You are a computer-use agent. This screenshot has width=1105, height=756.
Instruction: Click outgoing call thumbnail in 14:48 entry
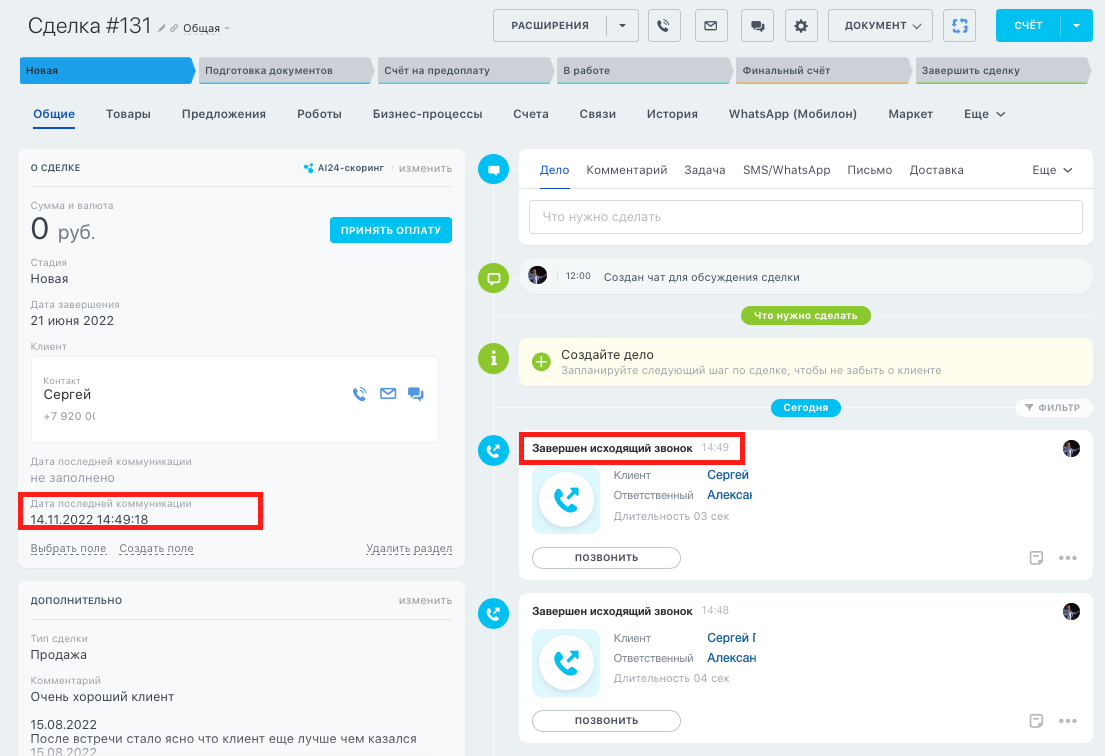coord(566,663)
